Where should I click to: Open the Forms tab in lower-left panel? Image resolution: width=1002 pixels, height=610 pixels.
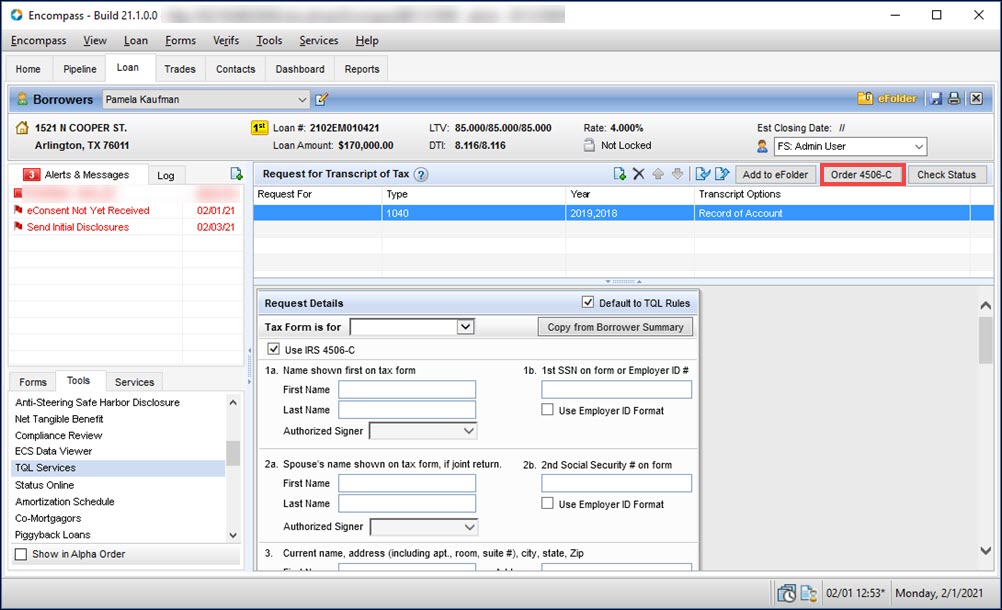33,382
